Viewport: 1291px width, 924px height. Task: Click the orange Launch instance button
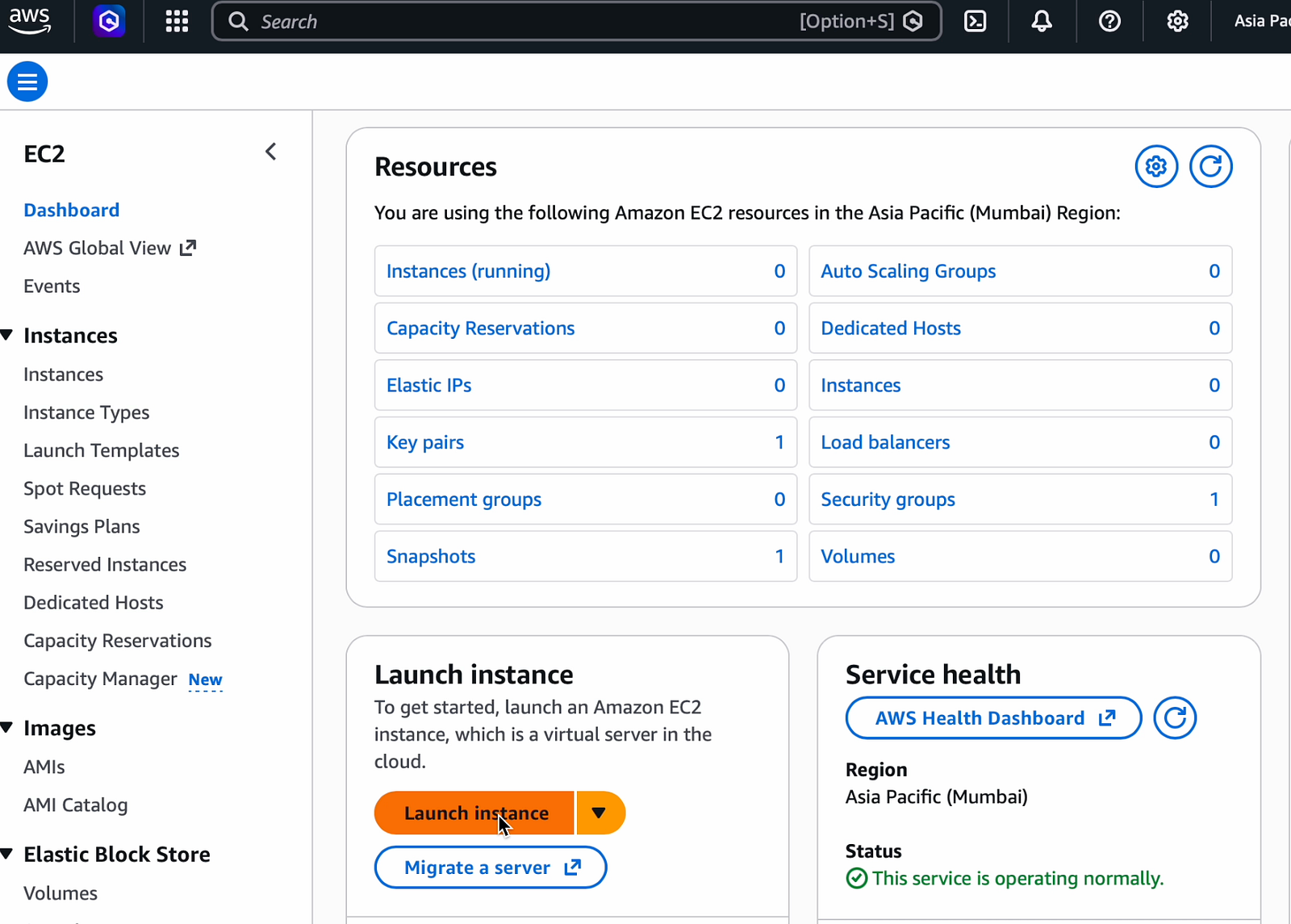click(x=474, y=813)
